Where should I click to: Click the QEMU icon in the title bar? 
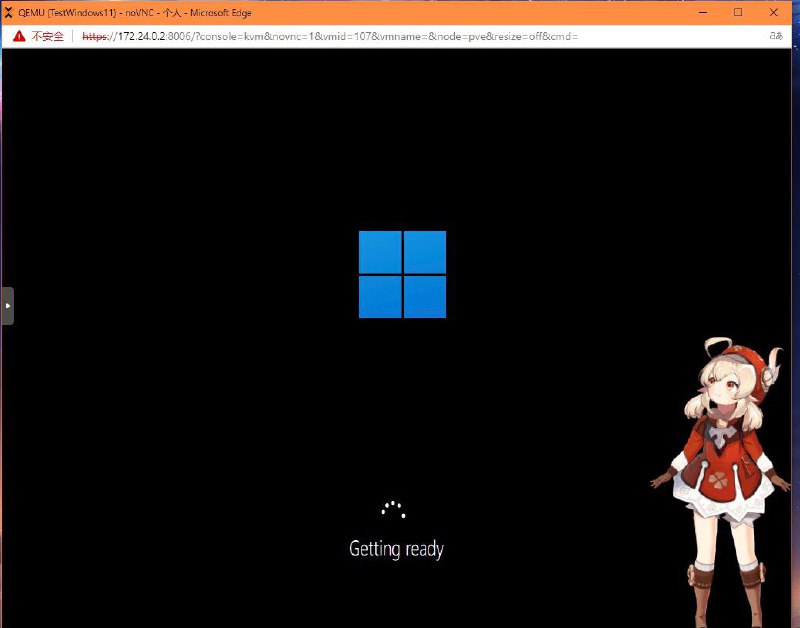pos(10,12)
